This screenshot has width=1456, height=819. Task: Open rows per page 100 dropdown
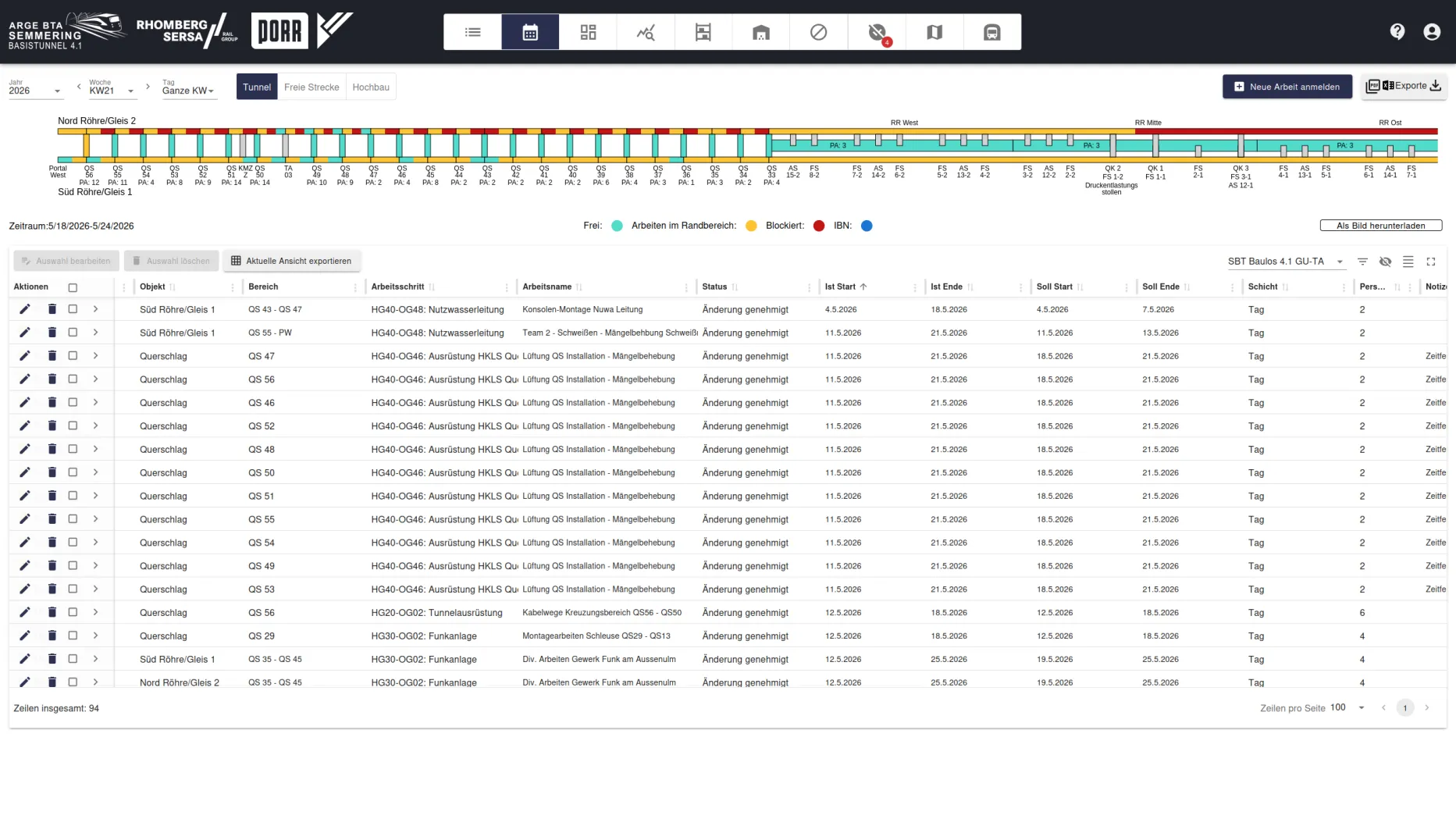pyautogui.click(x=1347, y=707)
